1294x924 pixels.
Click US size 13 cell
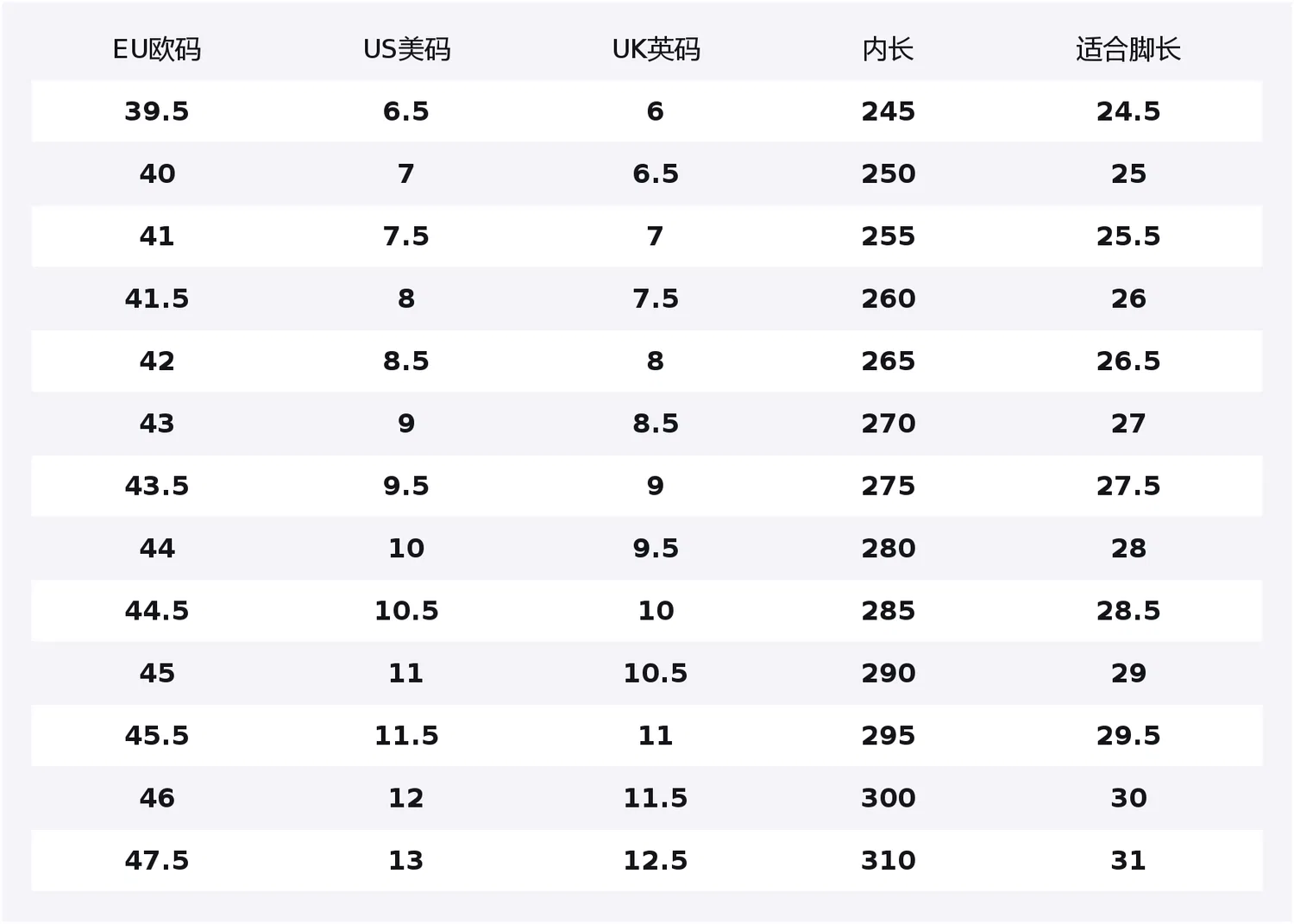[406, 860]
